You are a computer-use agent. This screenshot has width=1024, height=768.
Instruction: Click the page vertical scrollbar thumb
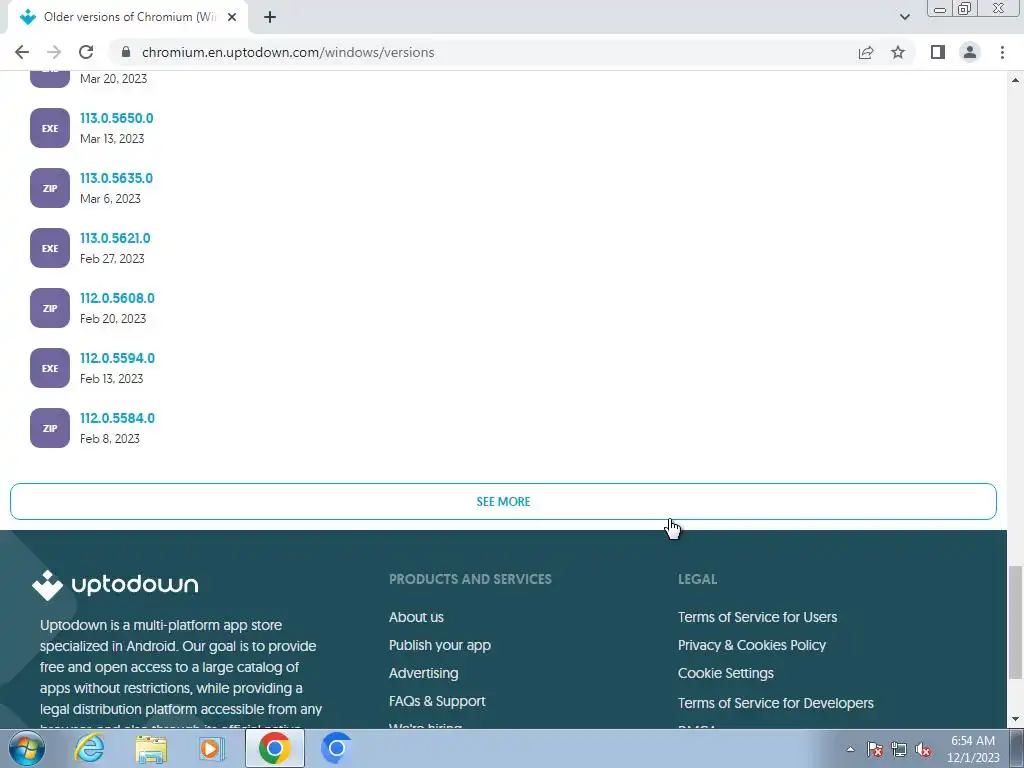[1016, 622]
